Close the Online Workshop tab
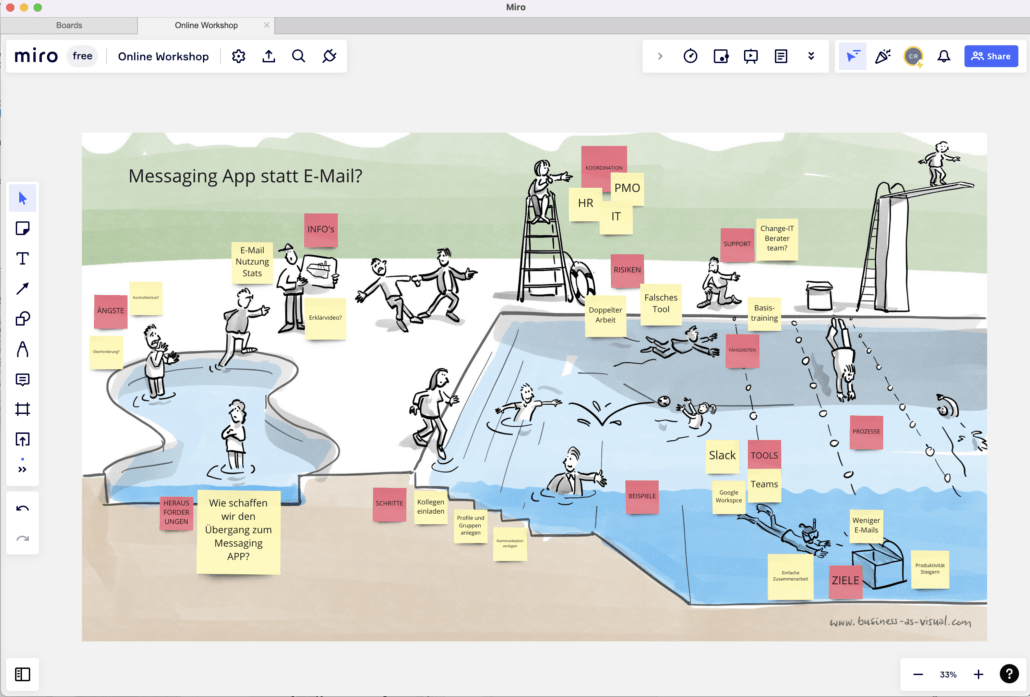The height and width of the screenshot is (697, 1030). coord(266,25)
